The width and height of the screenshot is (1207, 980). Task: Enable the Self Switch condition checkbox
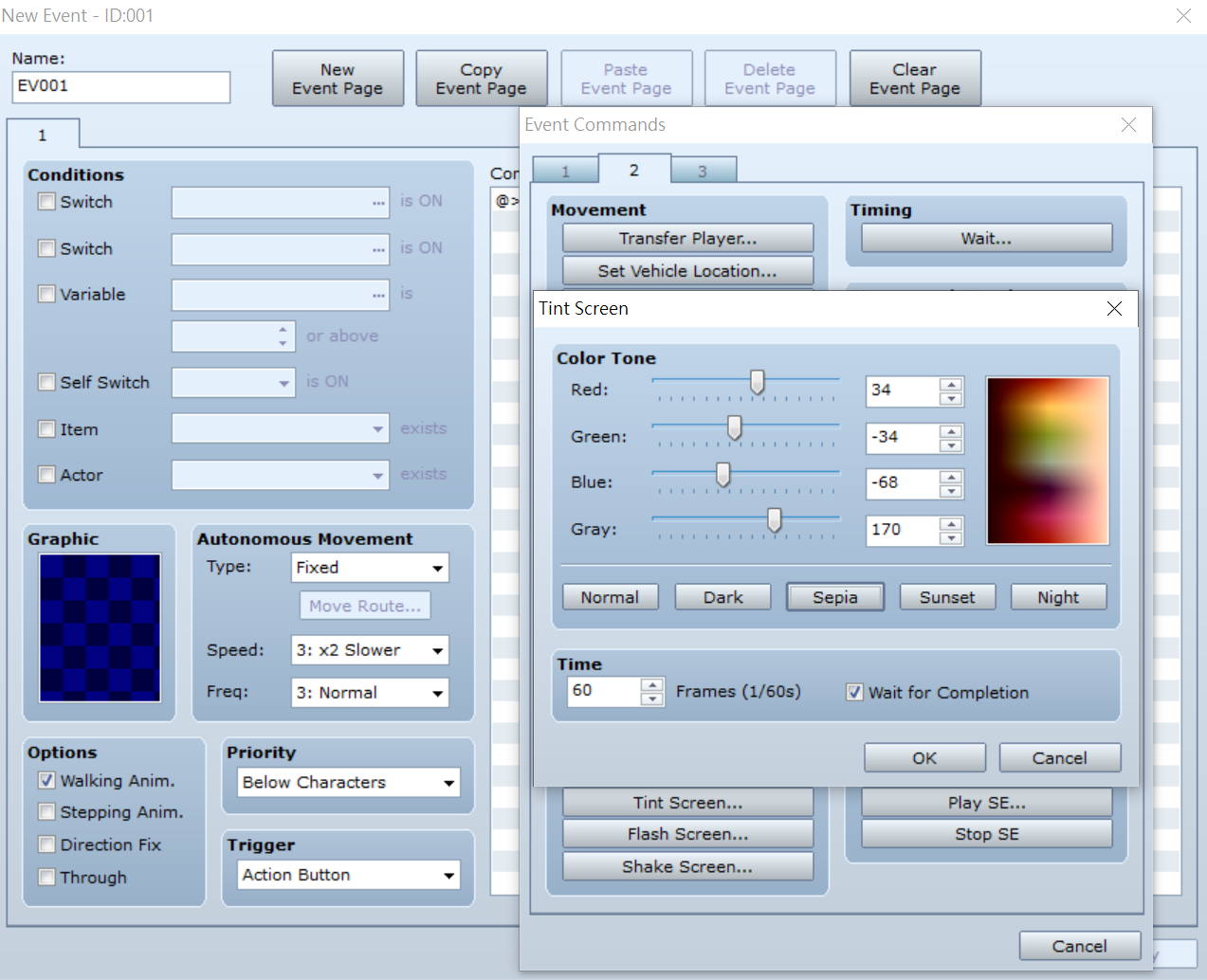[46, 382]
